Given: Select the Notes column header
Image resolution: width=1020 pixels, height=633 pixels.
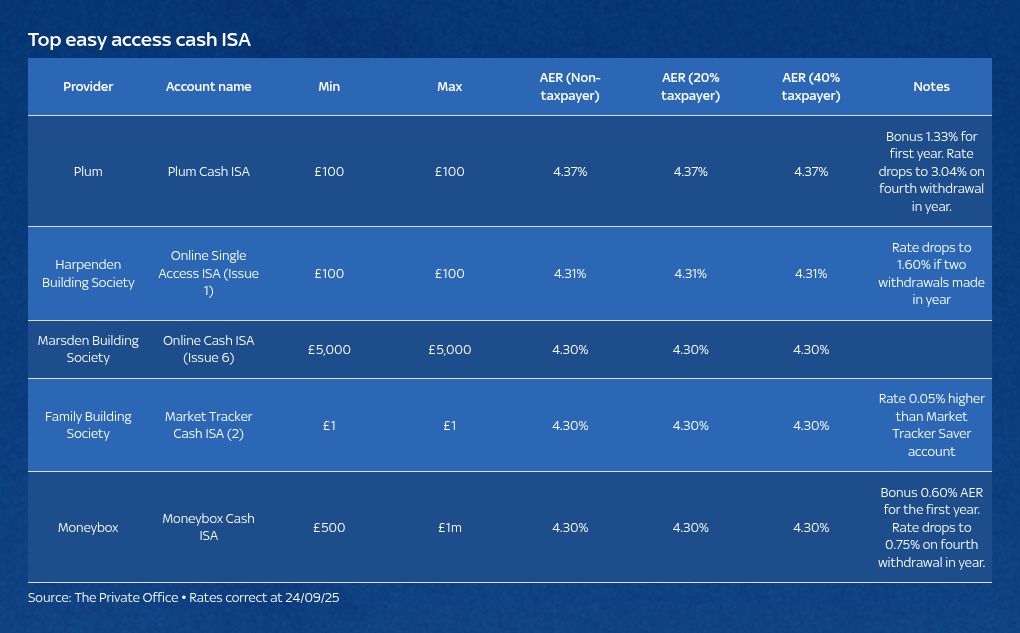Looking at the screenshot, I should [931, 87].
